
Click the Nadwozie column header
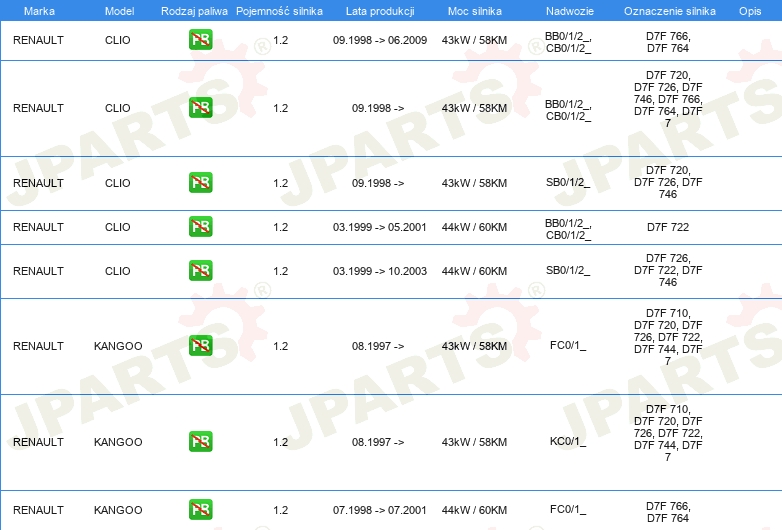tap(570, 11)
